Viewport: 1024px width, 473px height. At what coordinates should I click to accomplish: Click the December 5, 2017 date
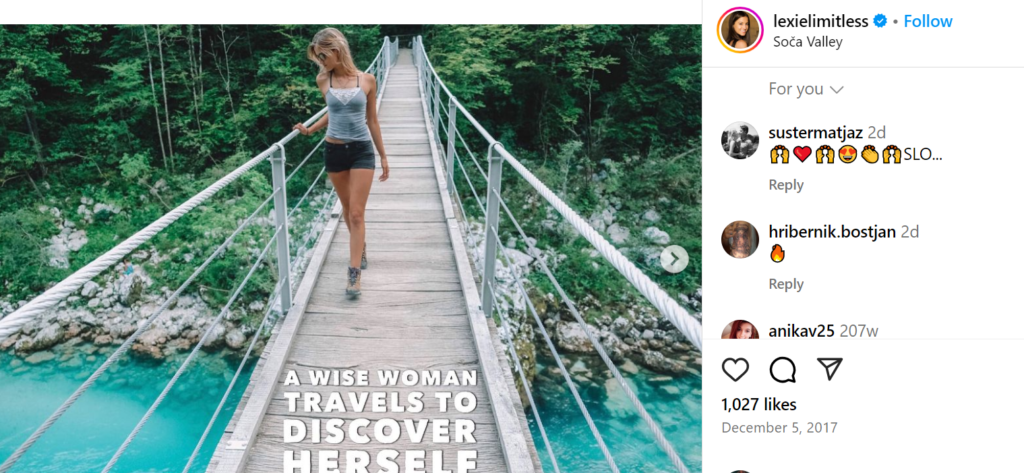click(x=779, y=428)
